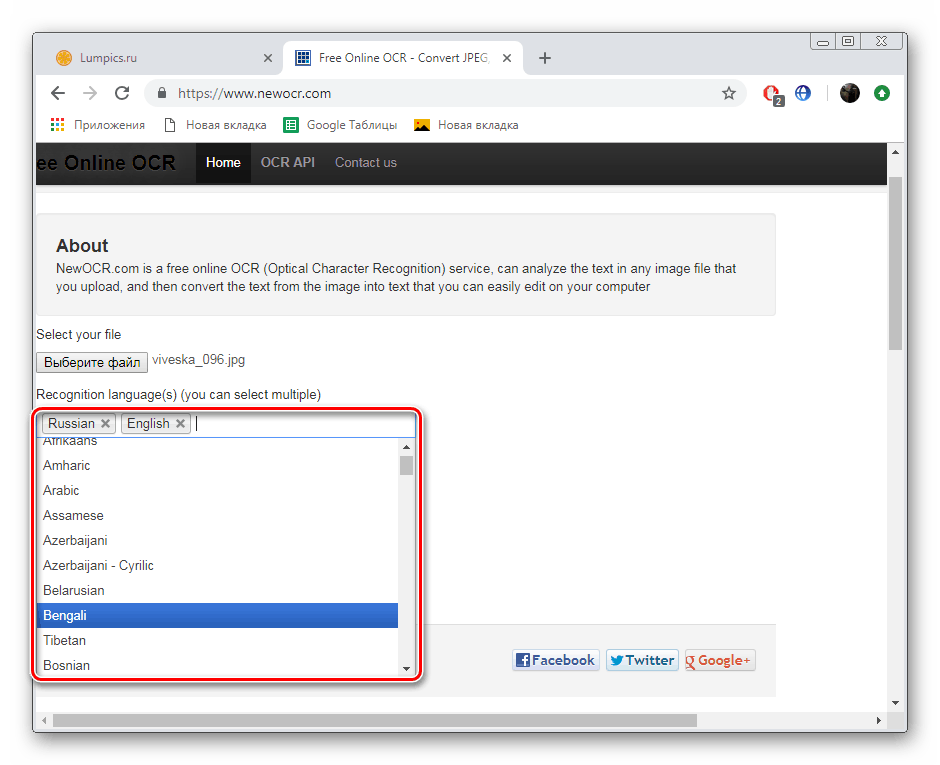Share on Facebook
This screenshot has height=765, width=940.
[556, 660]
